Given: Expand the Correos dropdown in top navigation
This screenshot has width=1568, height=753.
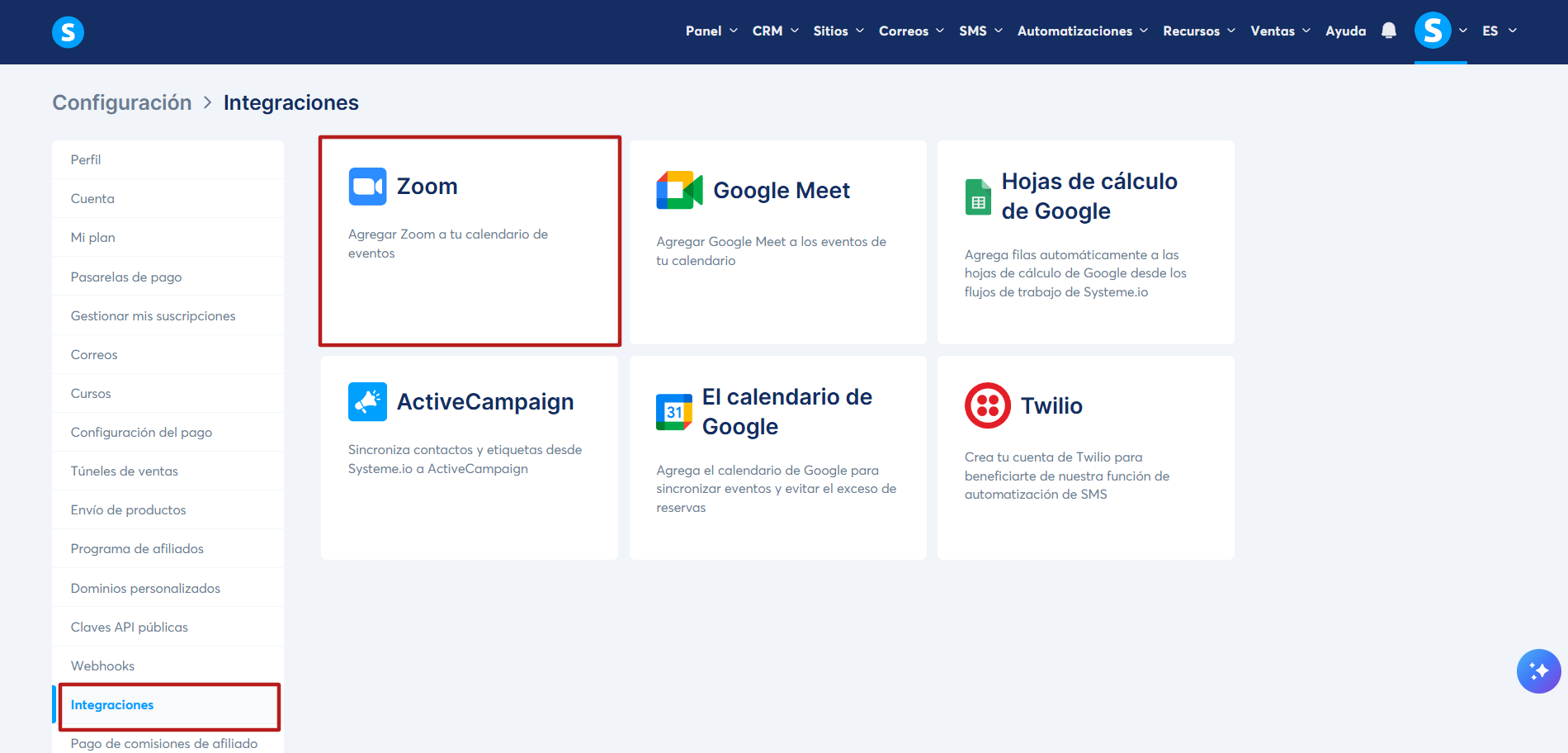Looking at the screenshot, I should [x=911, y=31].
